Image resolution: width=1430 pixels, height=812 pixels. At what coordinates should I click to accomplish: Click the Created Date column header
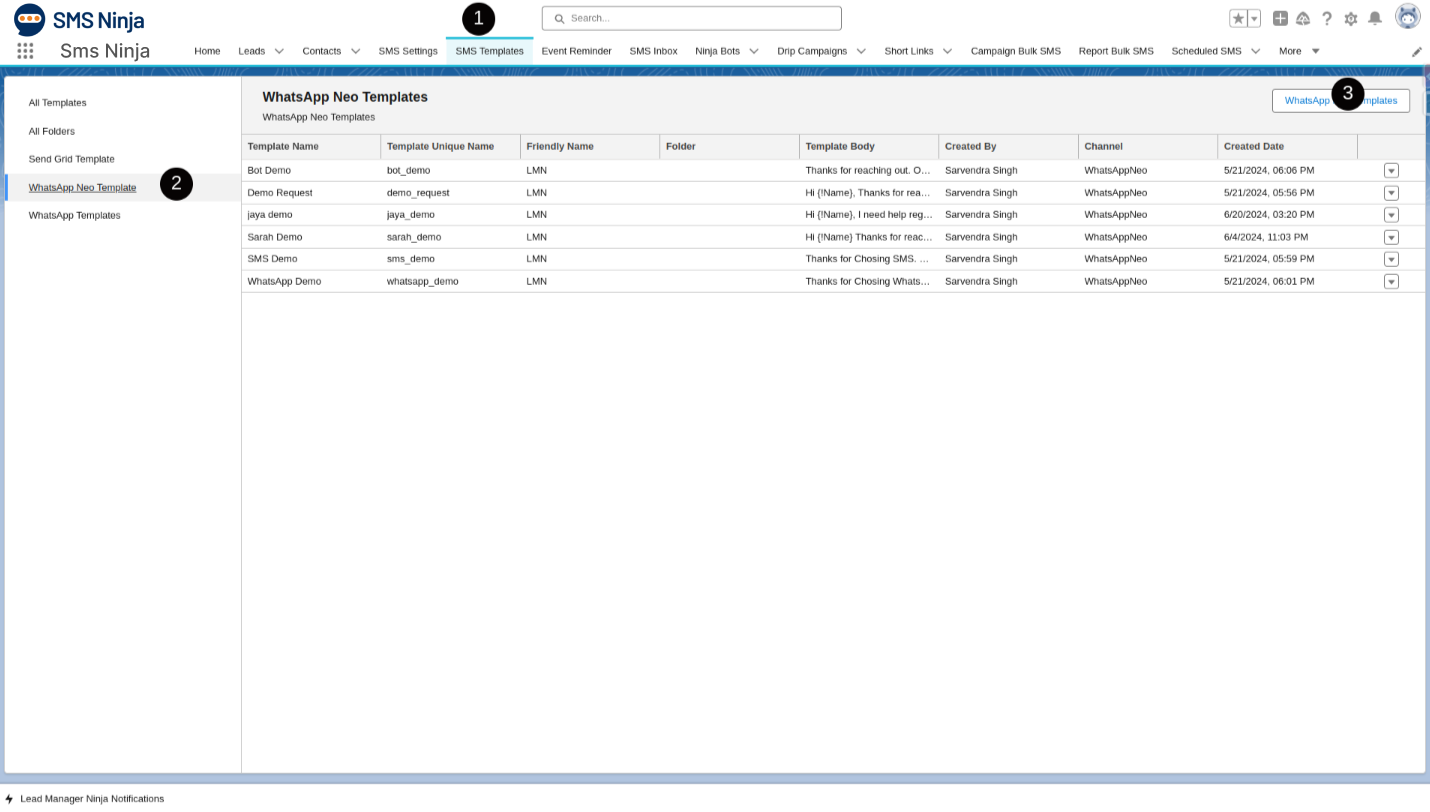(x=1288, y=147)
